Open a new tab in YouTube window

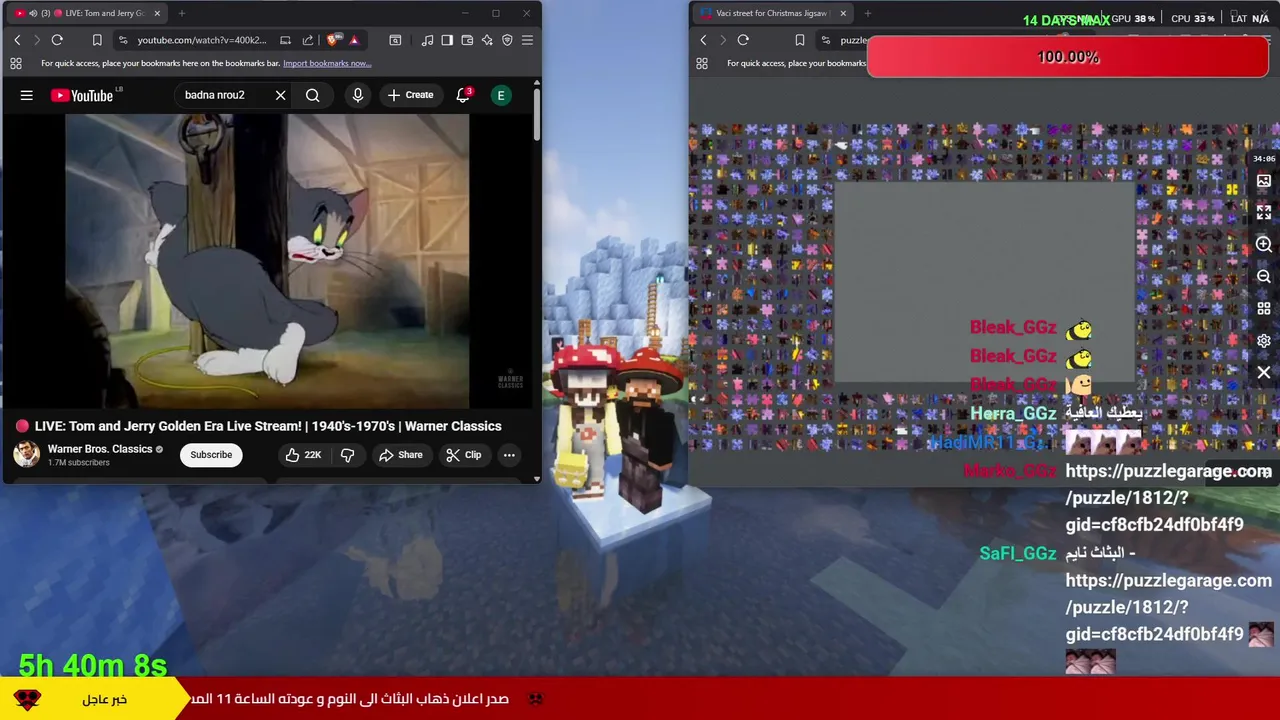(x=183, y=13)
